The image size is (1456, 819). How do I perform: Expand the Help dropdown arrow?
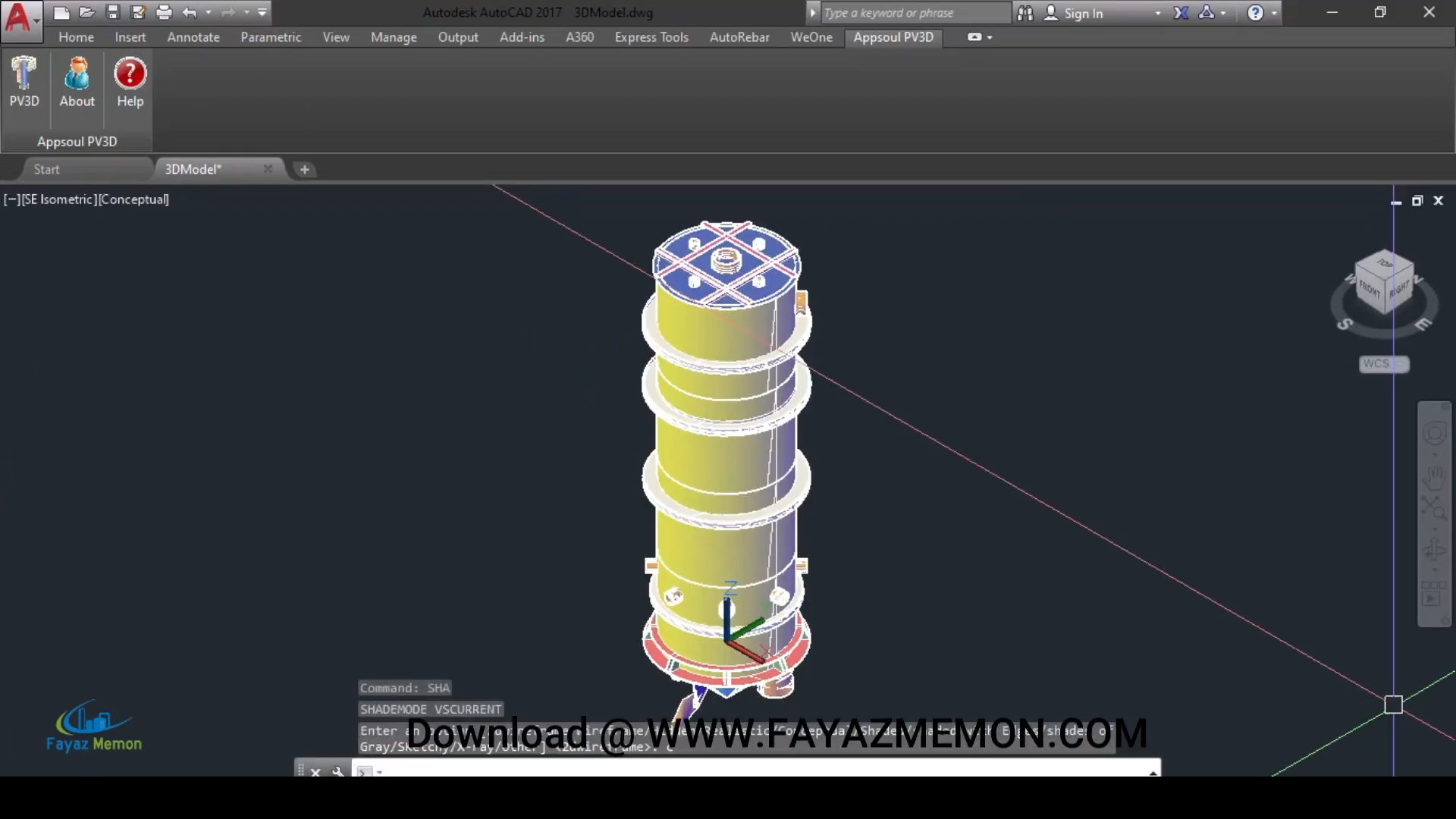[1274, 13]
